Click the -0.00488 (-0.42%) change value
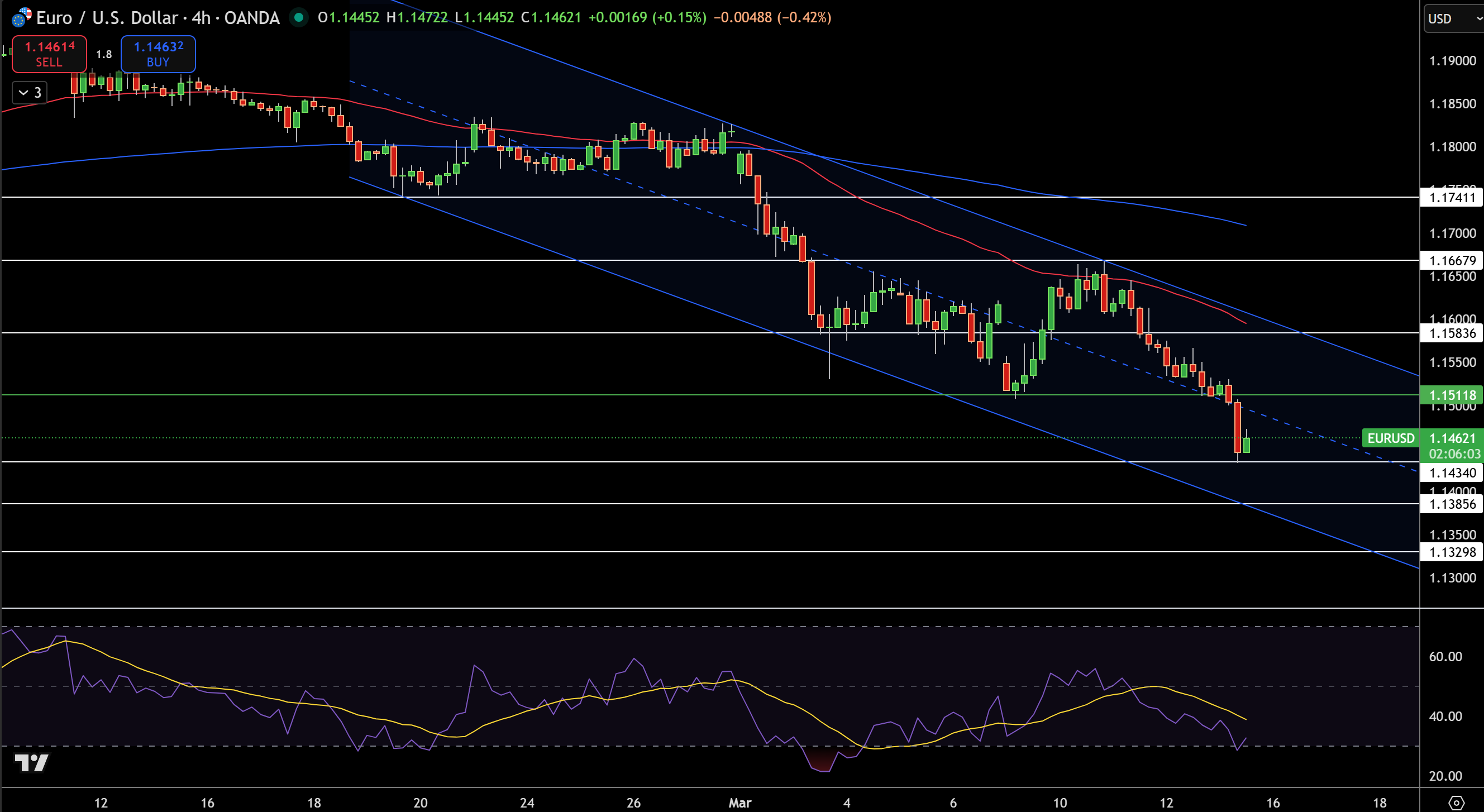The image size is (1484, 812). pyautogui.click(x=772, y=18)
